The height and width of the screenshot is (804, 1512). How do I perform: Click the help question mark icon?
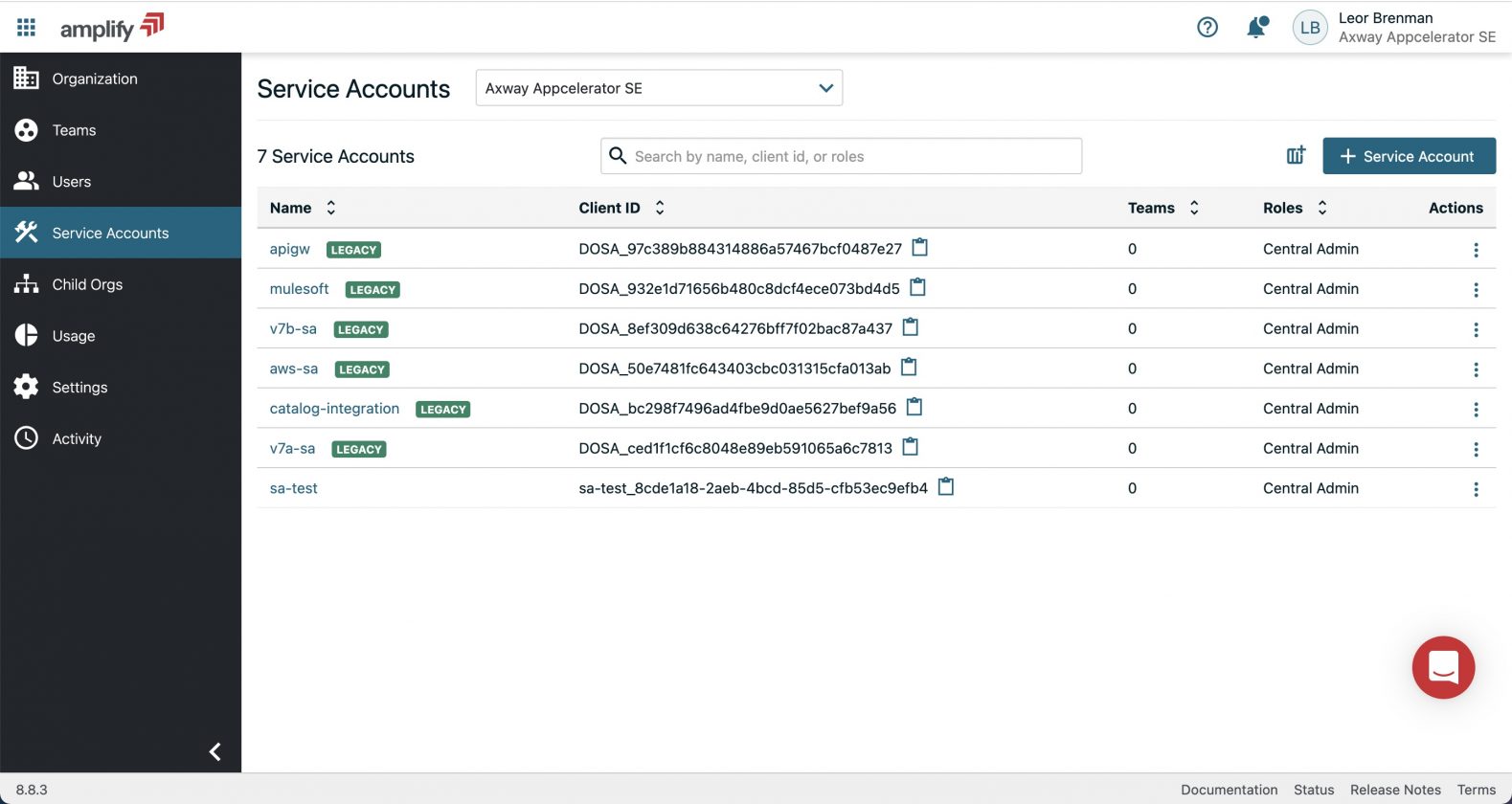click(x=1207, y=27)
